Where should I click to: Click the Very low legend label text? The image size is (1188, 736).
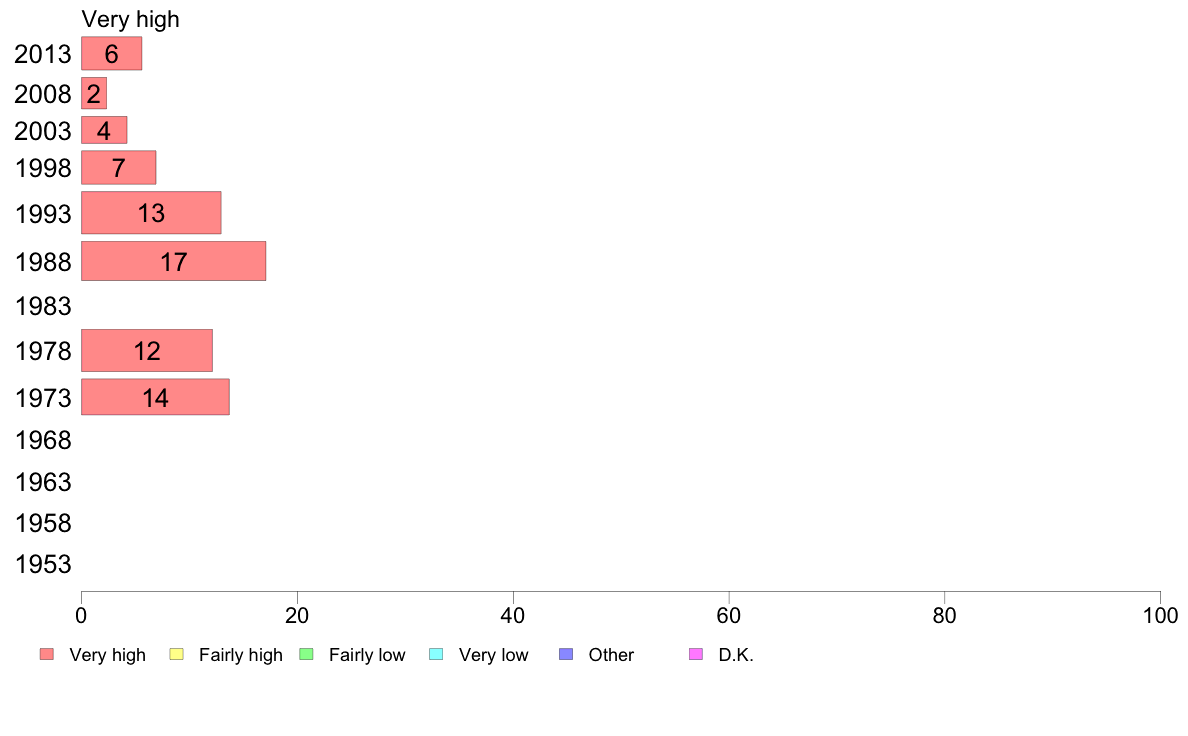tap(493, 655)
